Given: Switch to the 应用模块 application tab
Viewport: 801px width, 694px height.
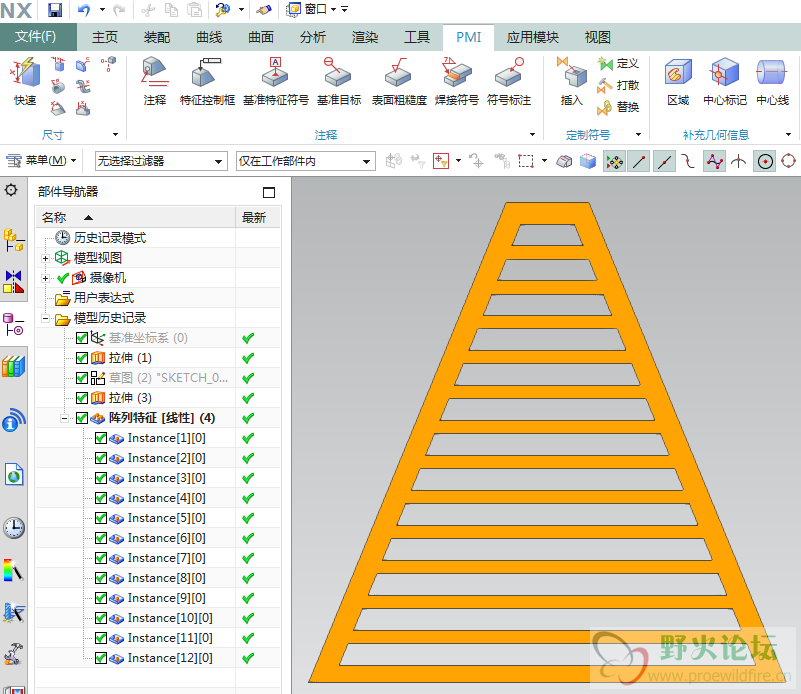Looking at the screenshot, I should click(x=532, y=37).
